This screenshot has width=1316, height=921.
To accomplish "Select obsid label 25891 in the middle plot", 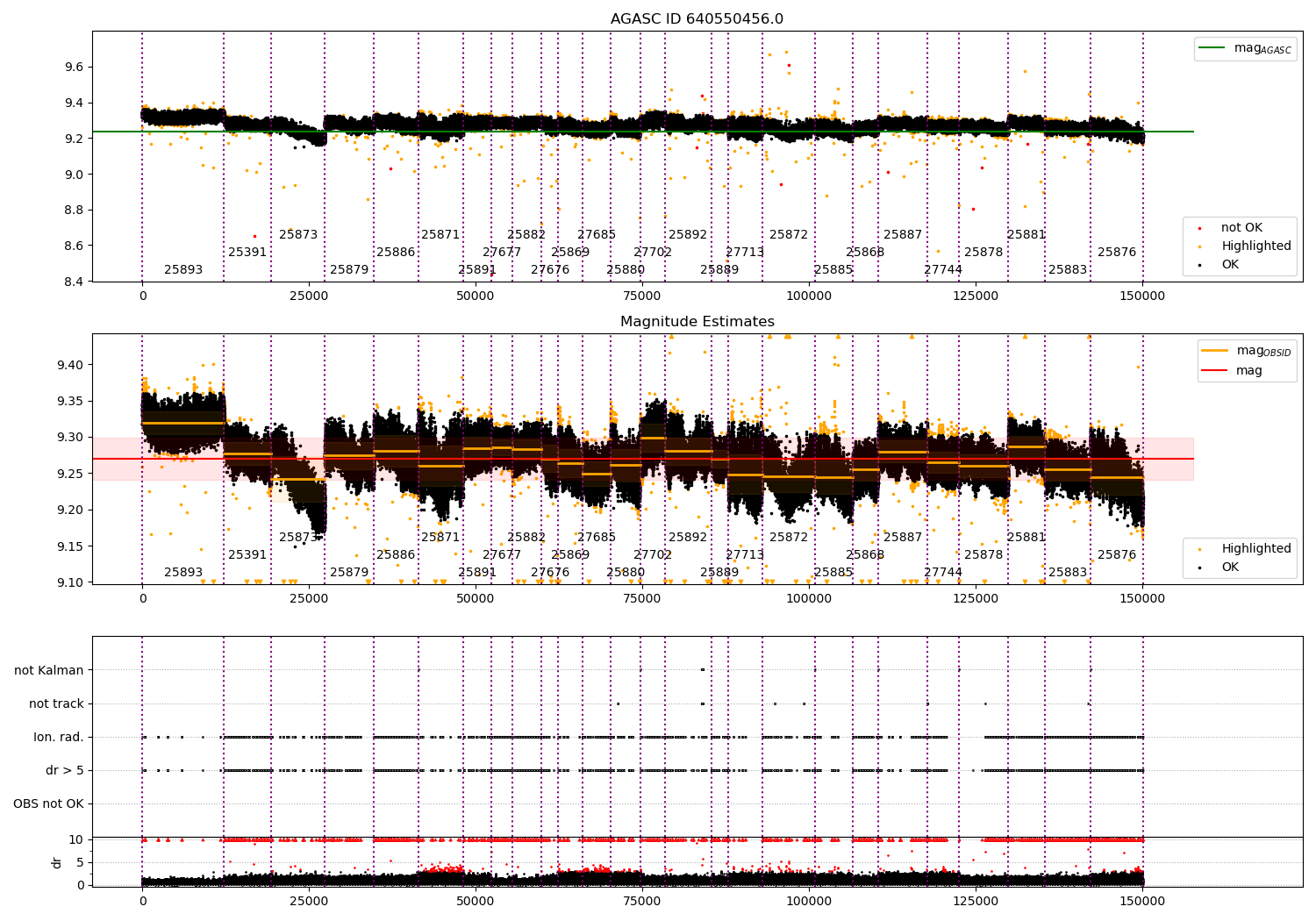I will coord(477,572).
